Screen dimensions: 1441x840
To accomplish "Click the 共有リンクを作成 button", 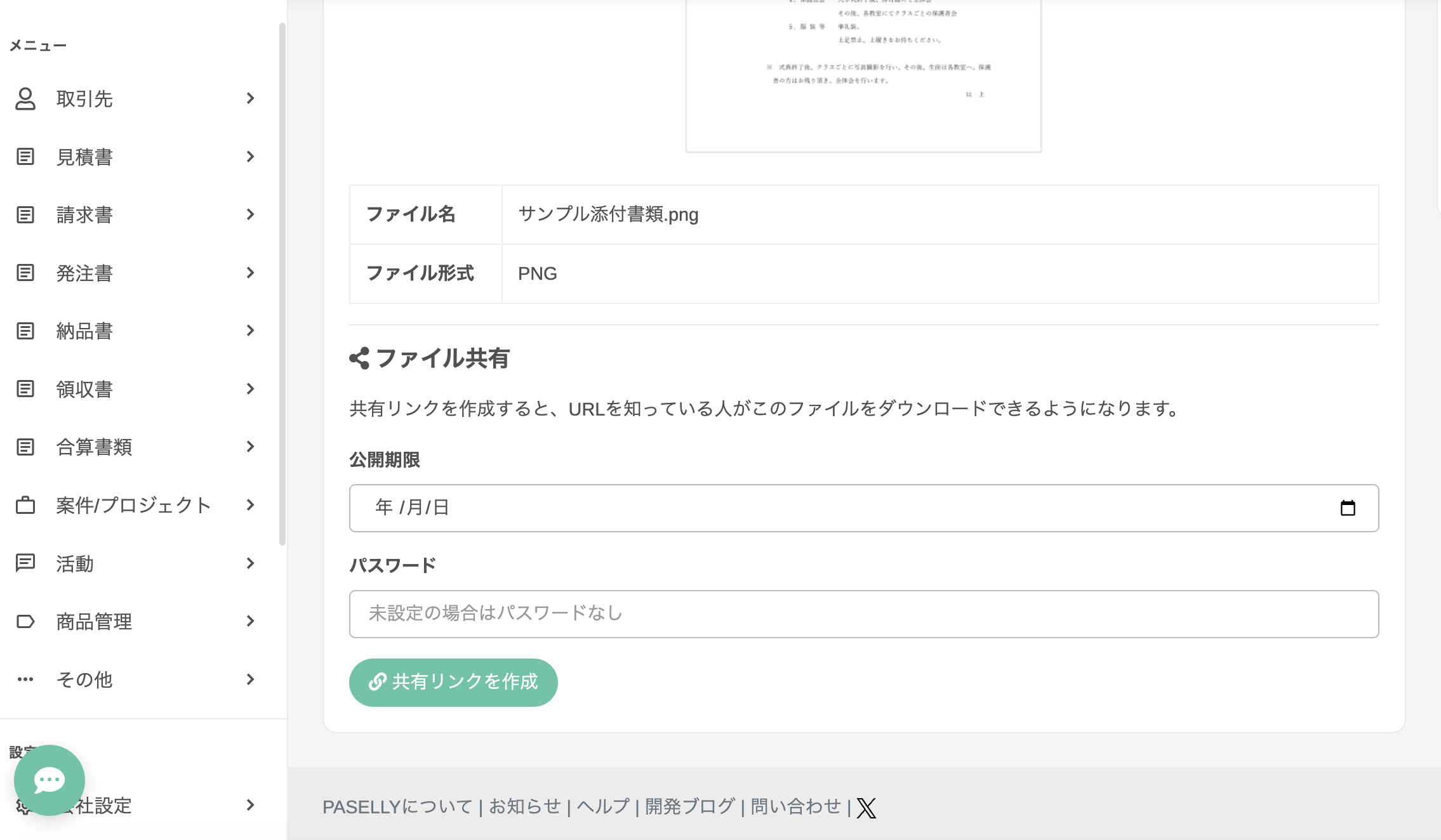I will point(453,682).
